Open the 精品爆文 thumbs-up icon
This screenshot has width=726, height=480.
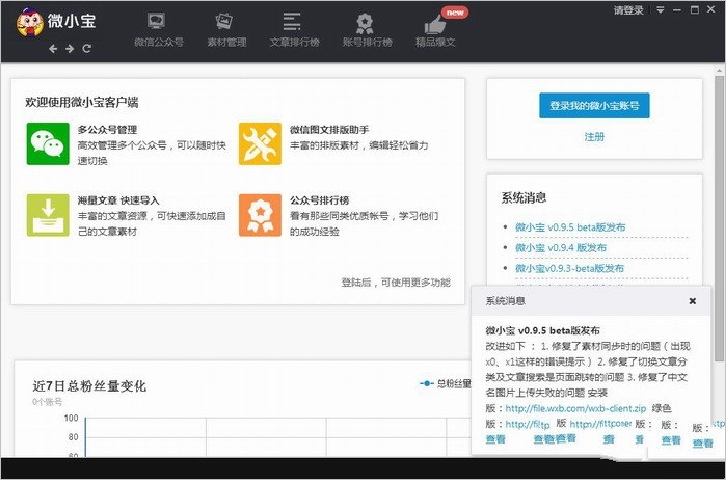coord(435,23)
